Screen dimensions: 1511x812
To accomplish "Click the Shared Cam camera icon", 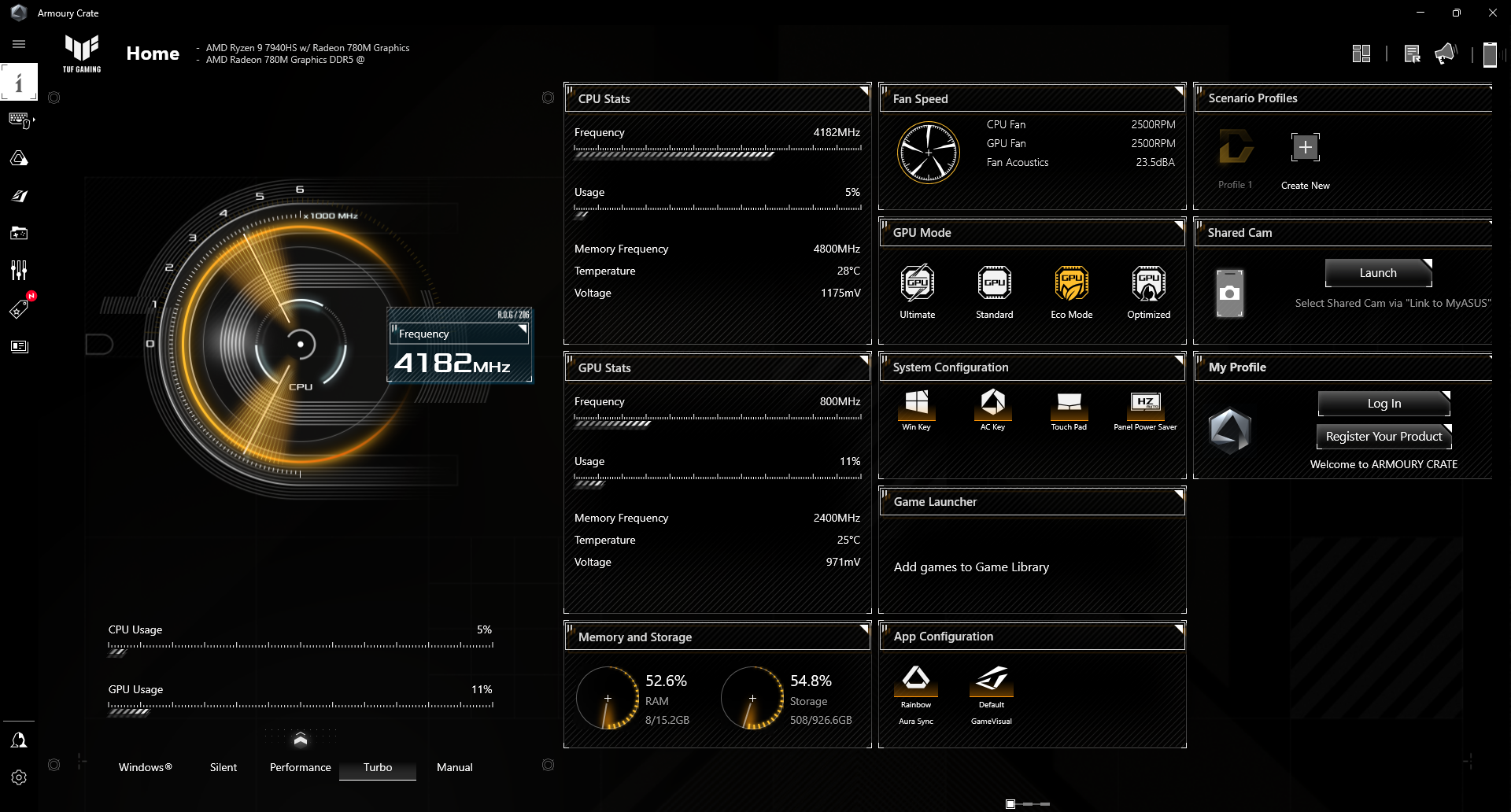I will pos(1229,293).
